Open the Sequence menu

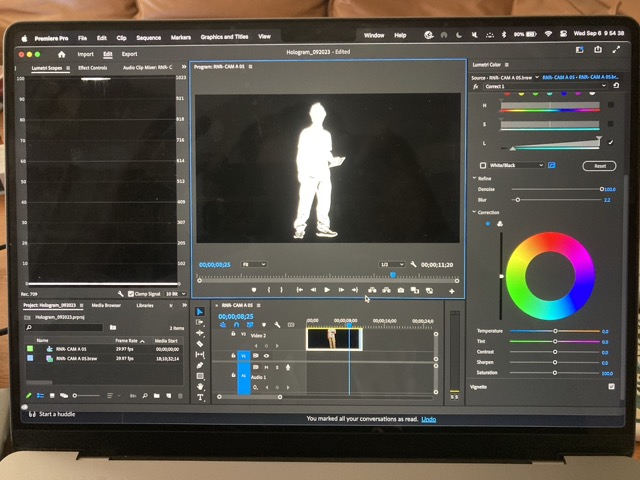[x=148, y=37]
